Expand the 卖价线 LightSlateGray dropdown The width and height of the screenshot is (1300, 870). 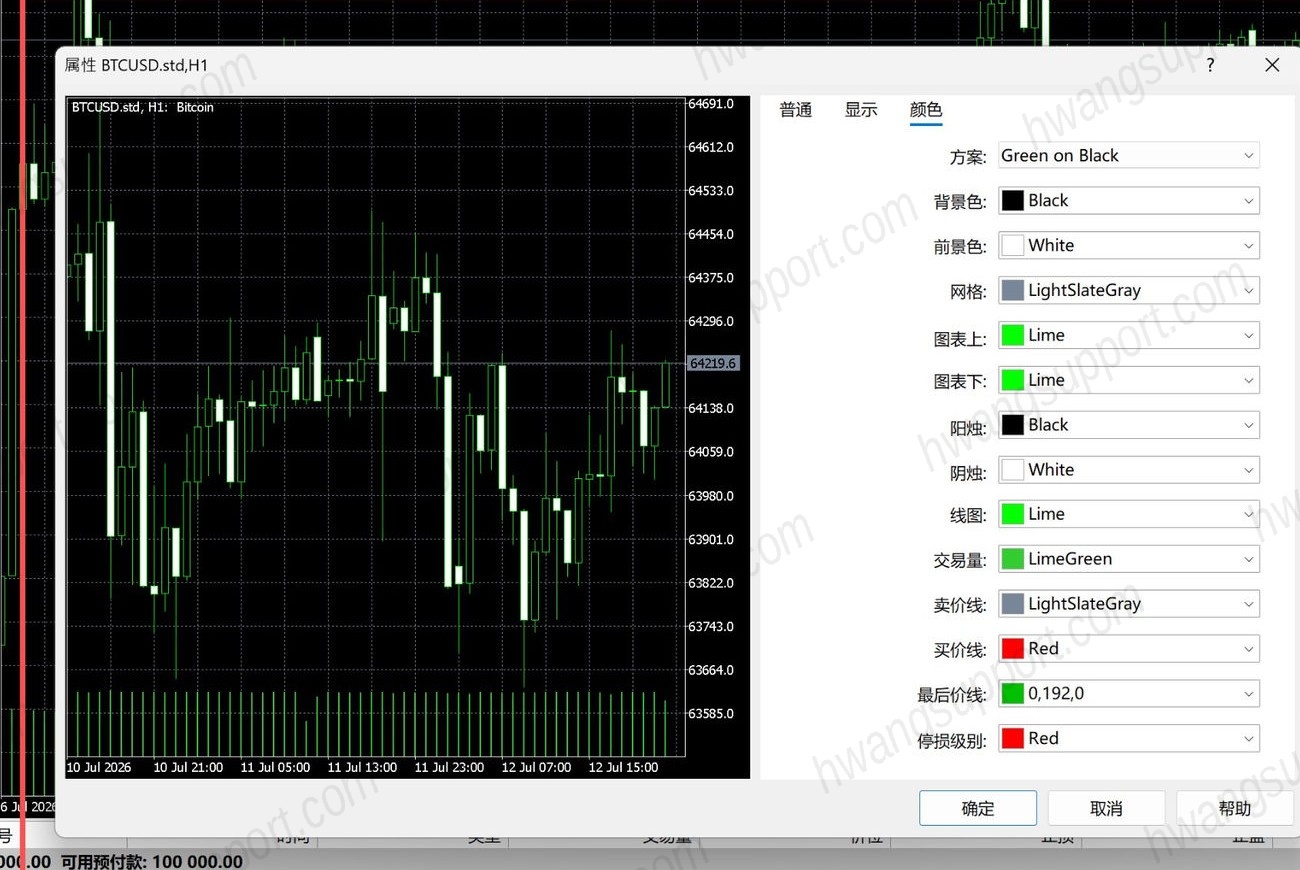point(1129,604)
